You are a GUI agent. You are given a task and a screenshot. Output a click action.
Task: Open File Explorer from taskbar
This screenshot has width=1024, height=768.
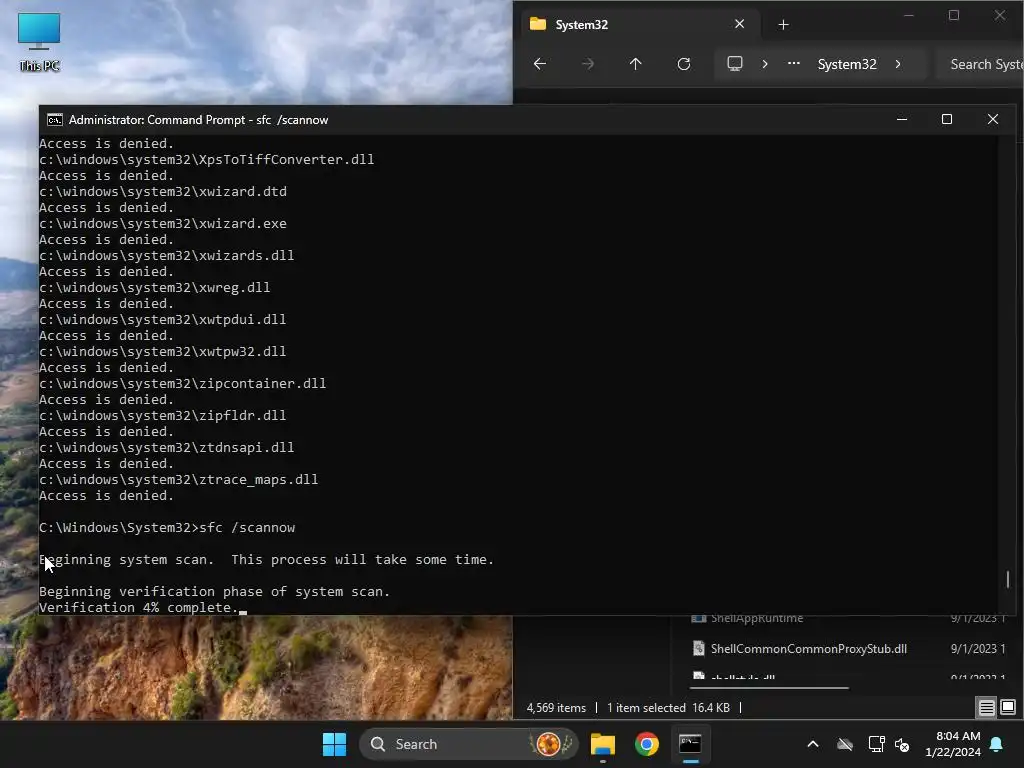pos(603,744)
